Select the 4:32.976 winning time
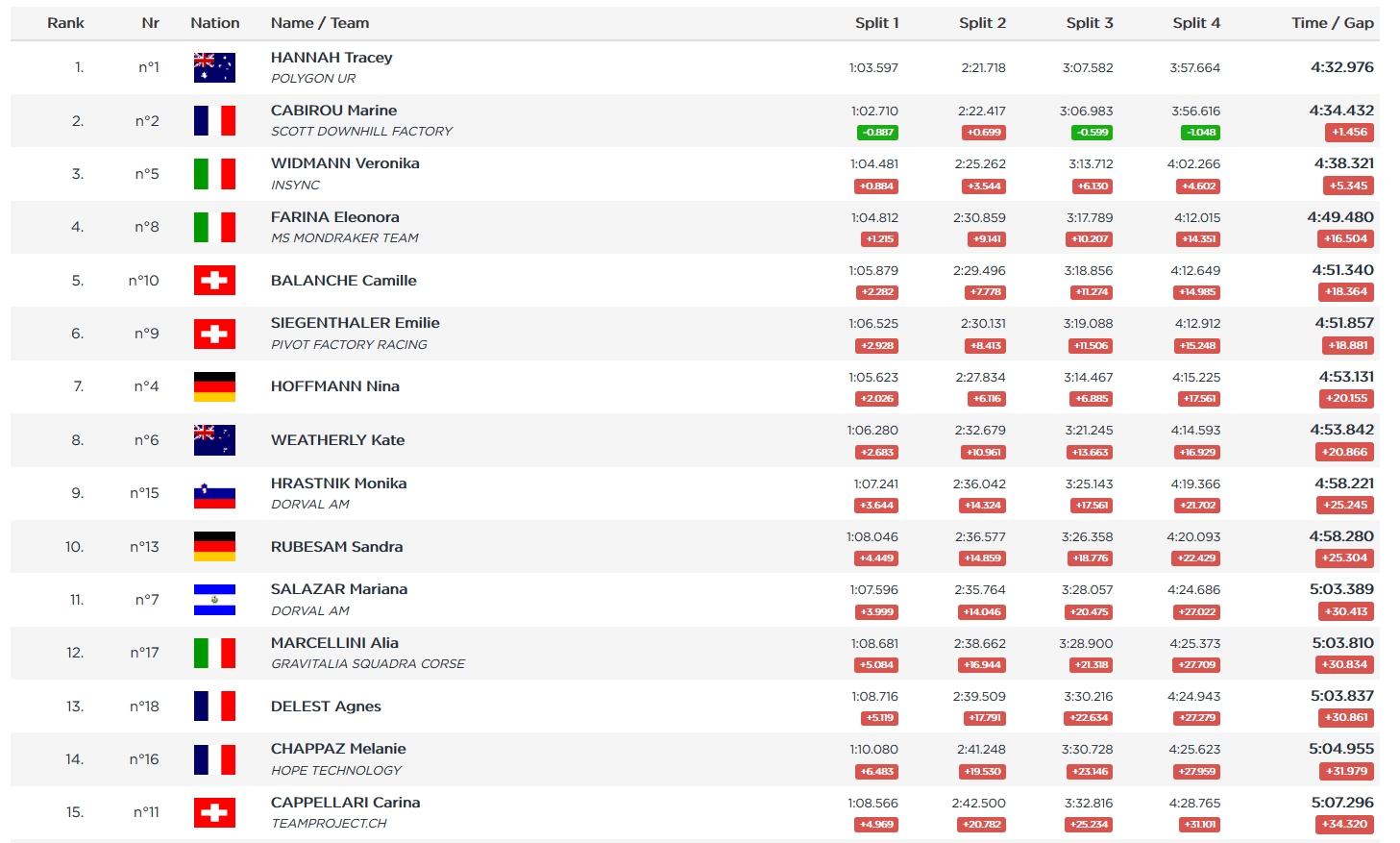 (1341, 67)
